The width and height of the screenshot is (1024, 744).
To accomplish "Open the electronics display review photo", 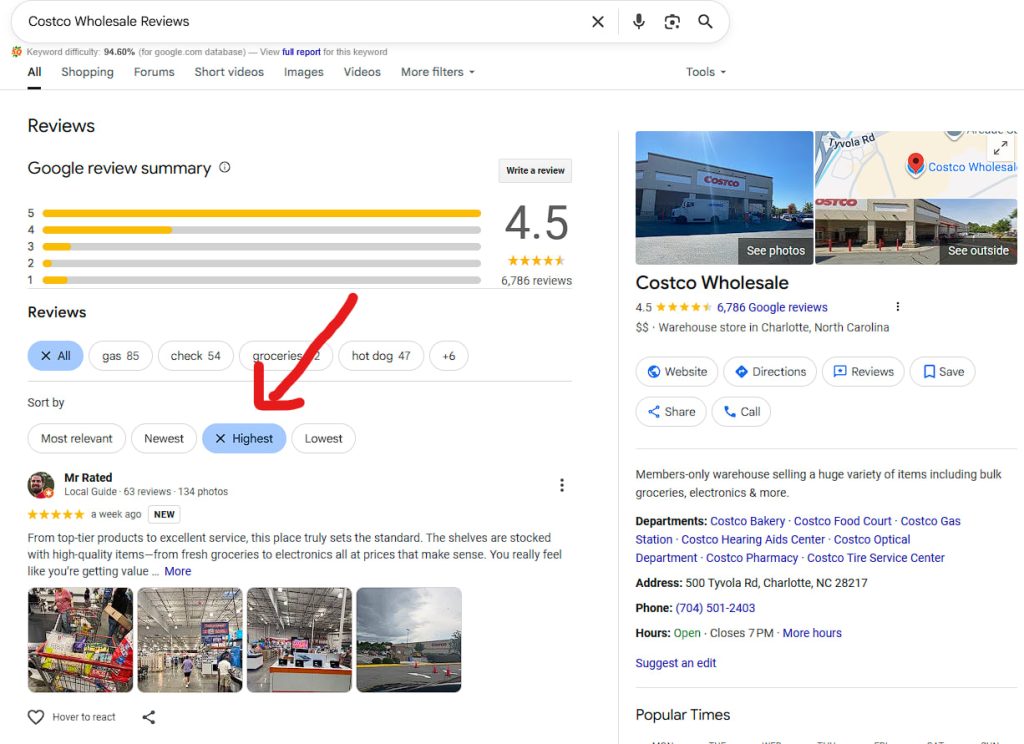I will [x=299, y=639].
